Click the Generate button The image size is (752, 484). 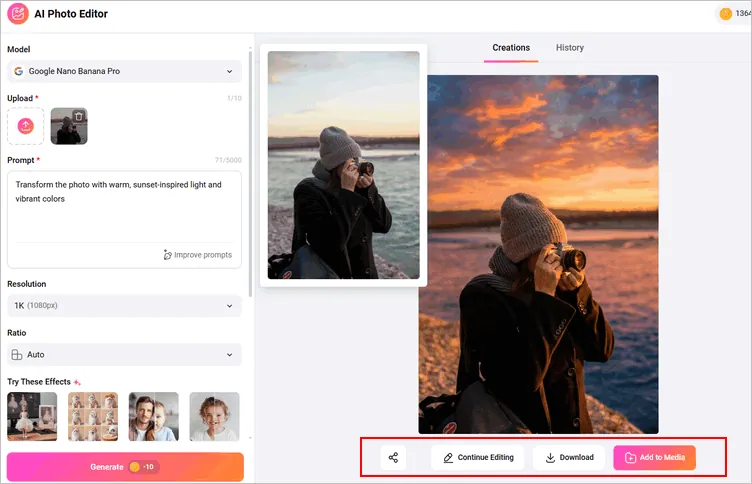125,467
